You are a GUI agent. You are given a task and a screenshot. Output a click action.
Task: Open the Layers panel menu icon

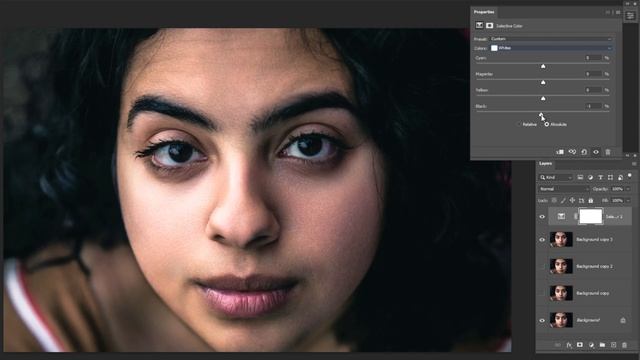coord(634,164)
